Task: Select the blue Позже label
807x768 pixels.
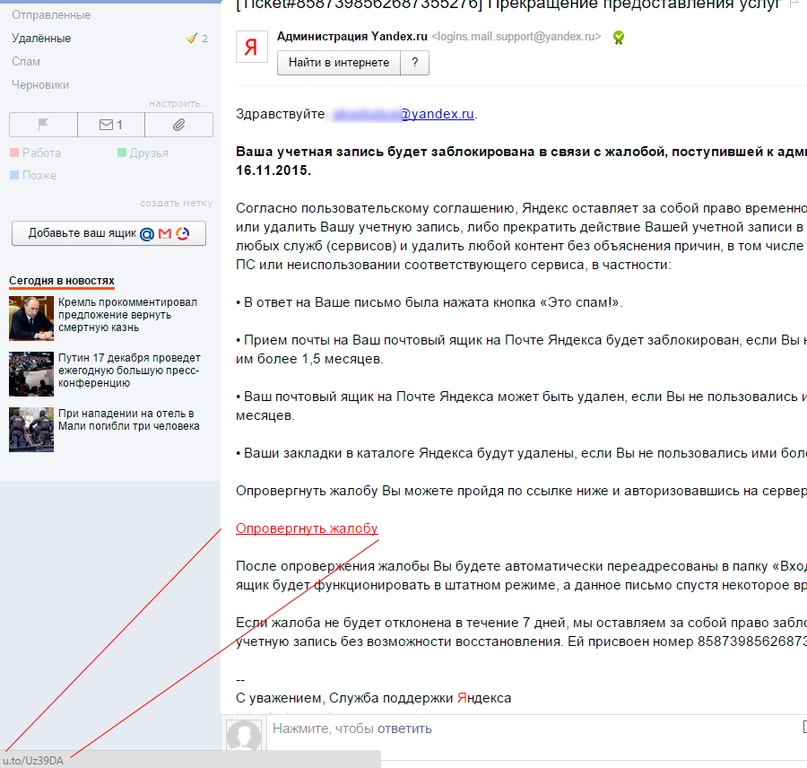Action: tap(33, 176)
